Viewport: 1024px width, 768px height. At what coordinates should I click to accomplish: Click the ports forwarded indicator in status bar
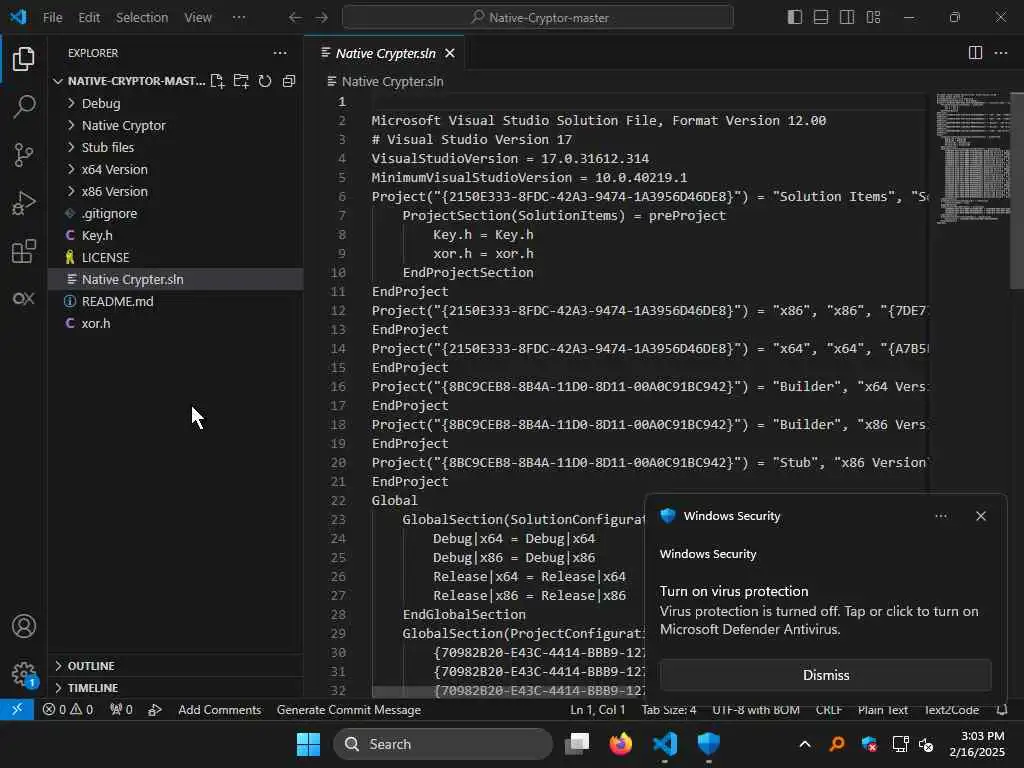pos(121,709)
